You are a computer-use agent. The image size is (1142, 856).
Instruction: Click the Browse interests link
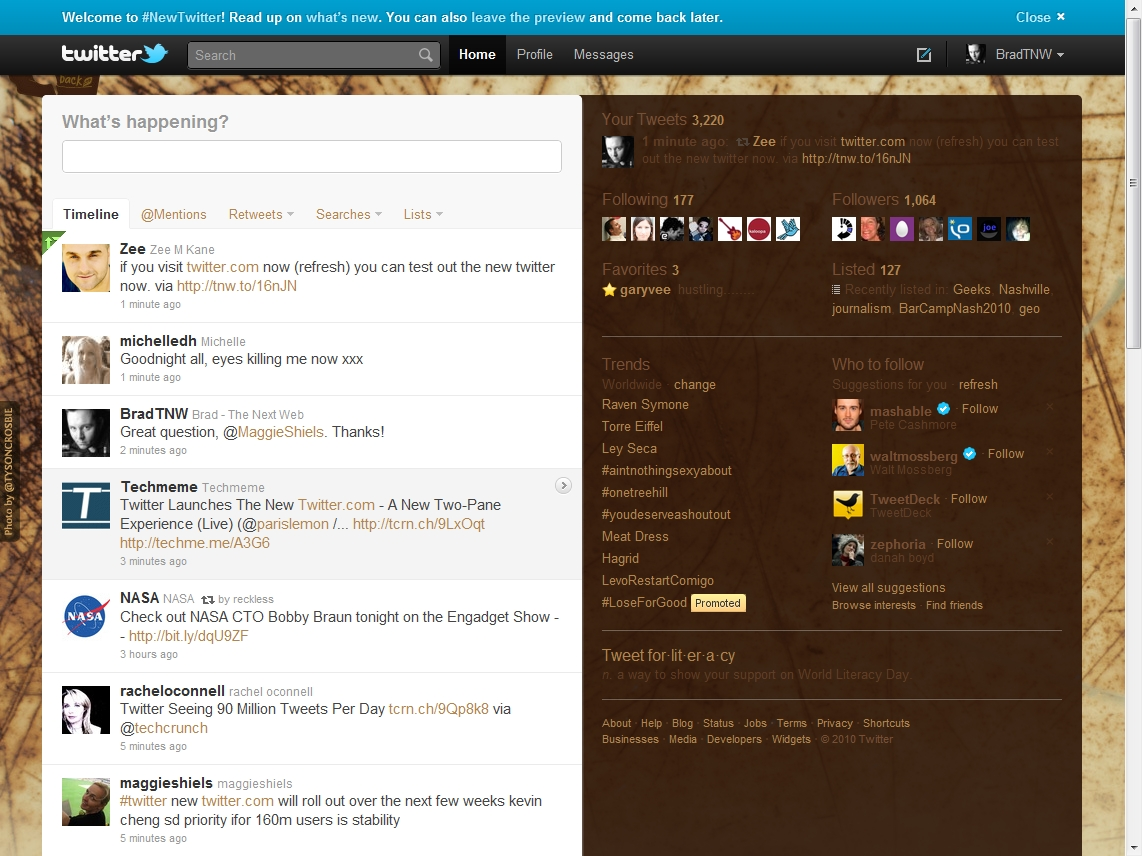tap(874, 605)
